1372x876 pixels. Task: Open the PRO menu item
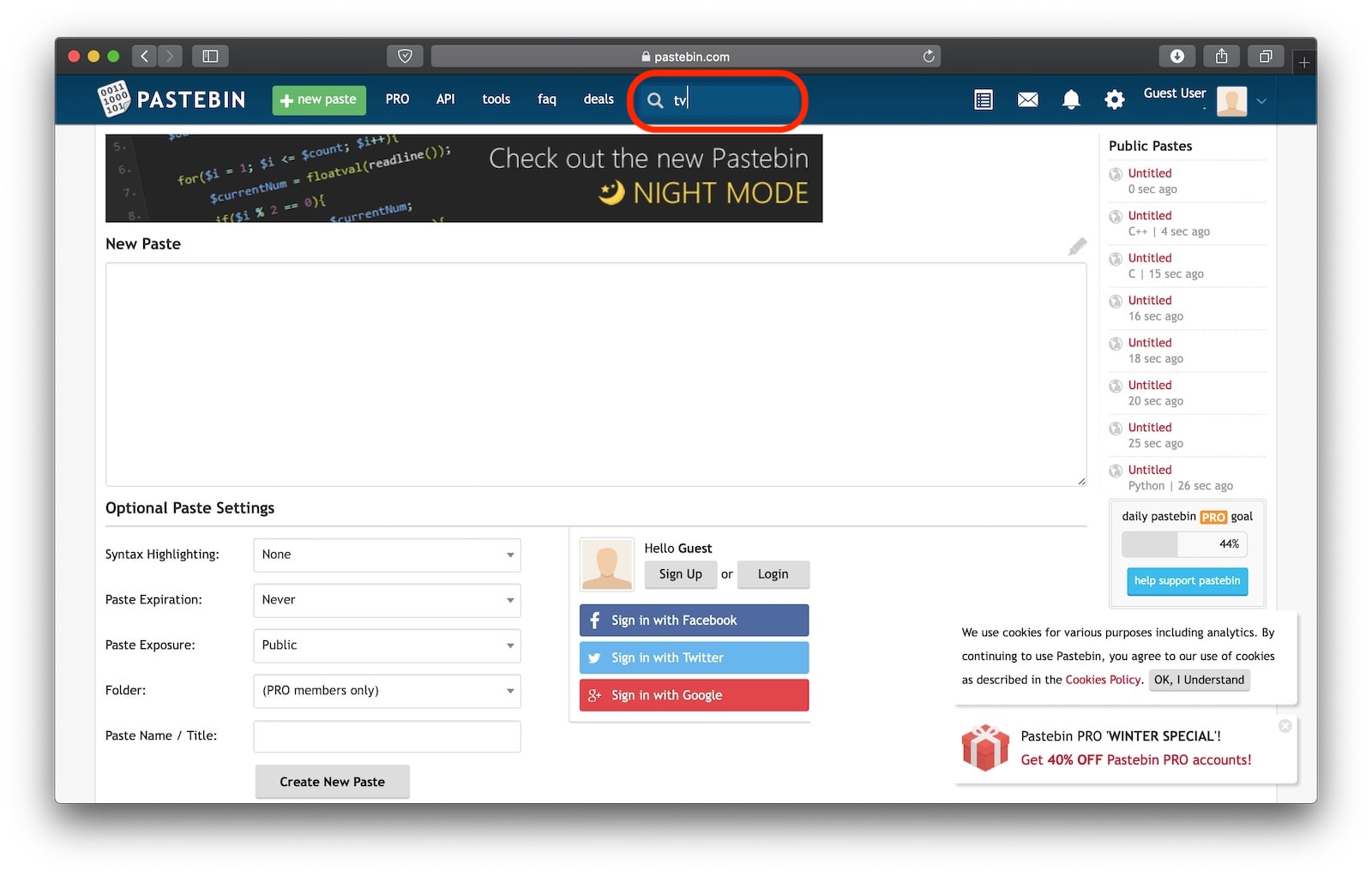click(x=397, y=99)
